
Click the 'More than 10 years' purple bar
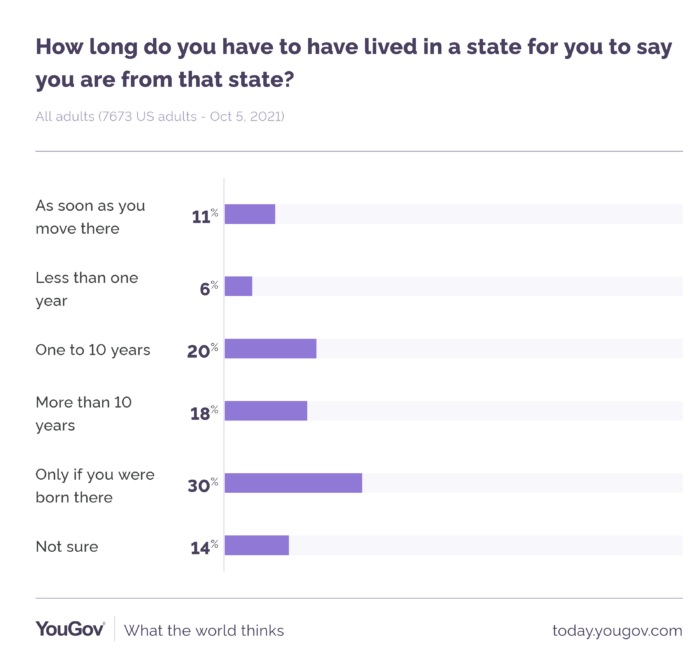coord(266,411)
